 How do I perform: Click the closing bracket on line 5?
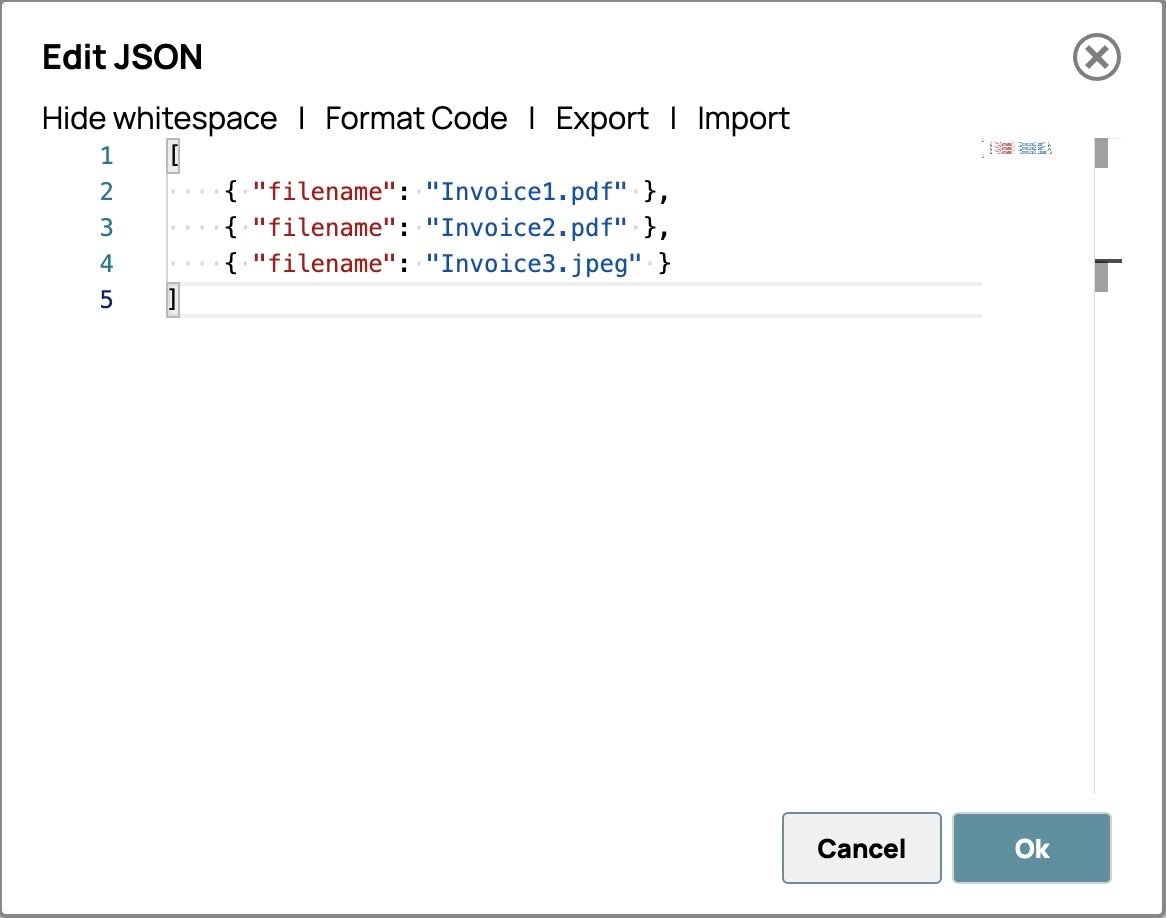(173, 300)
